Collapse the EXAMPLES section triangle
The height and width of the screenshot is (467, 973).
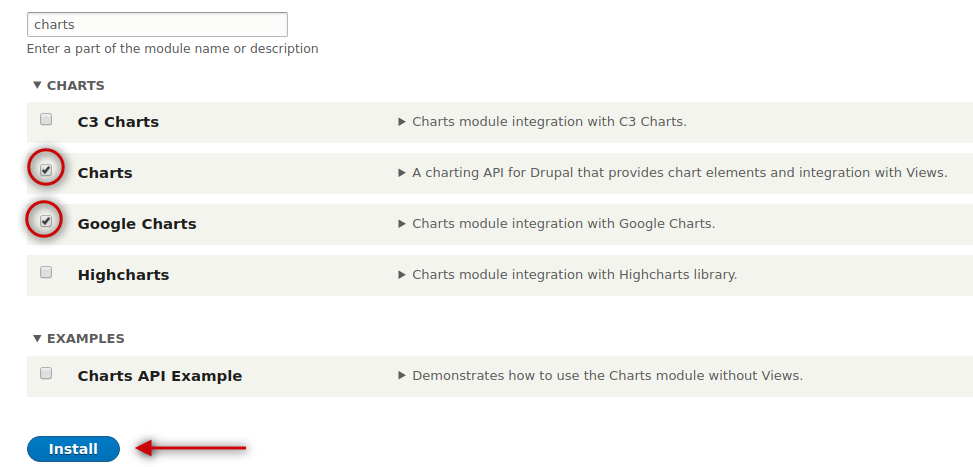(x=37, y=338)
